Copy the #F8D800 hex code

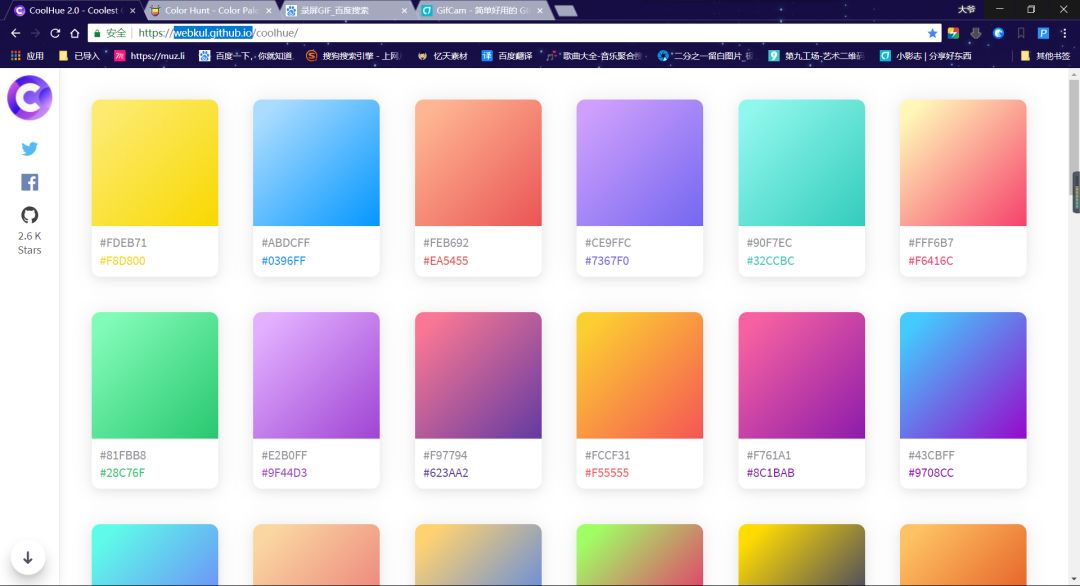pyautogui.click(x=123, y=261)
